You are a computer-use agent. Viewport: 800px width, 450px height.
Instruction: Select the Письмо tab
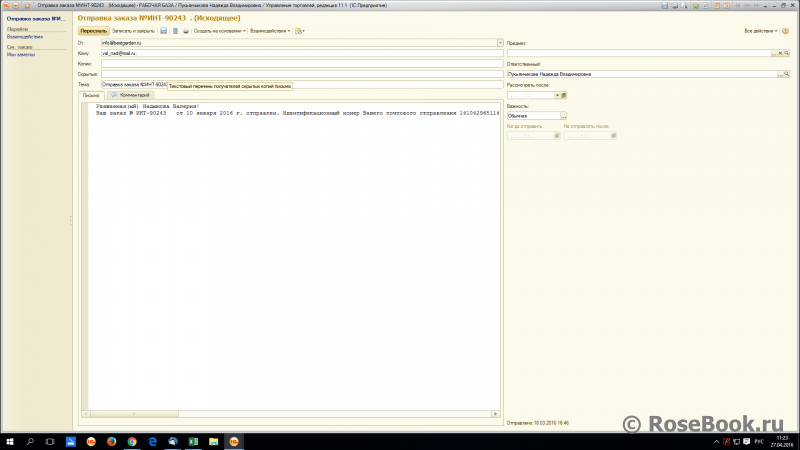91,95
